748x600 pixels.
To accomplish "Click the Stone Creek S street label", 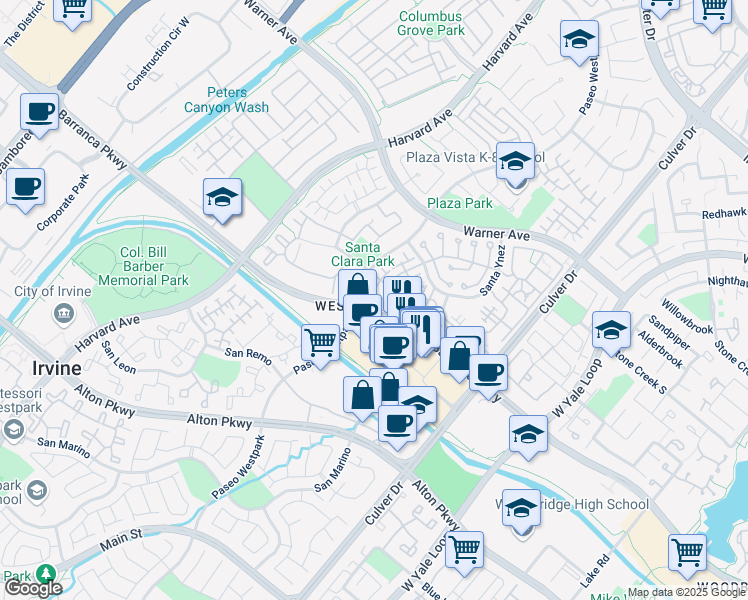I will [x=642, y=374].
